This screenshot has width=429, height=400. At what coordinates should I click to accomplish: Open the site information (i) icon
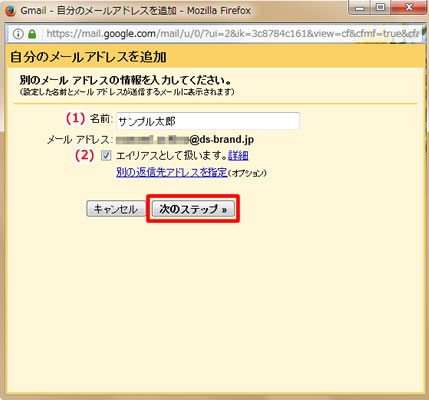coord(18,34)
